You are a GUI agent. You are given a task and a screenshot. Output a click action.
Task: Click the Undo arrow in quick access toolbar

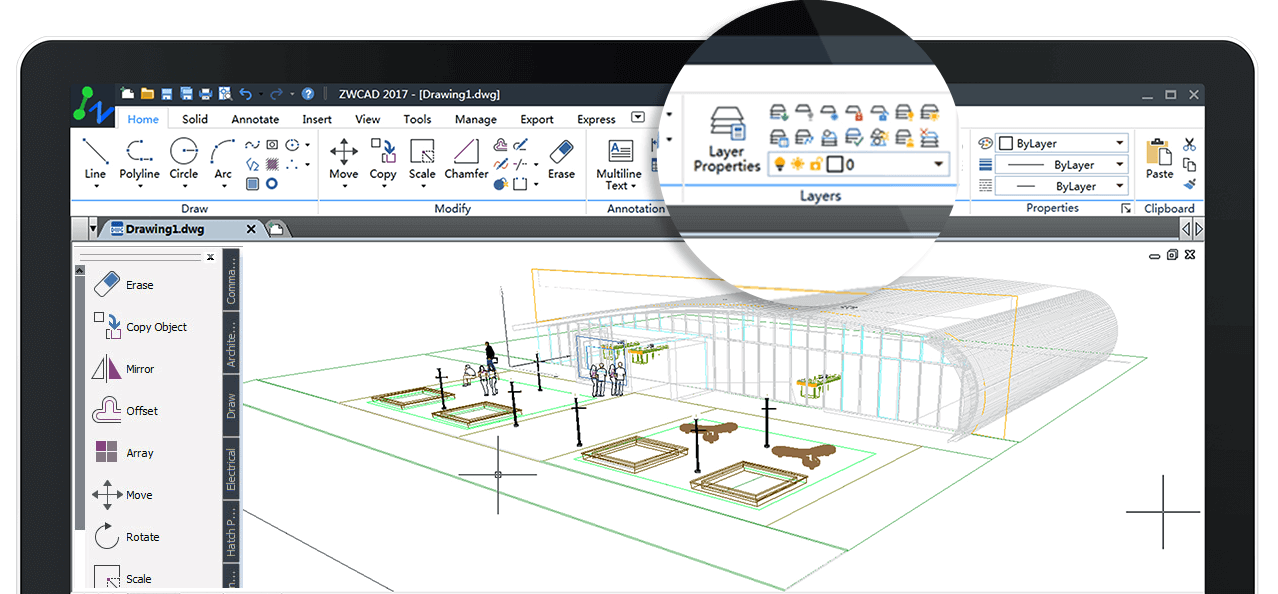[x=246, y=94]
